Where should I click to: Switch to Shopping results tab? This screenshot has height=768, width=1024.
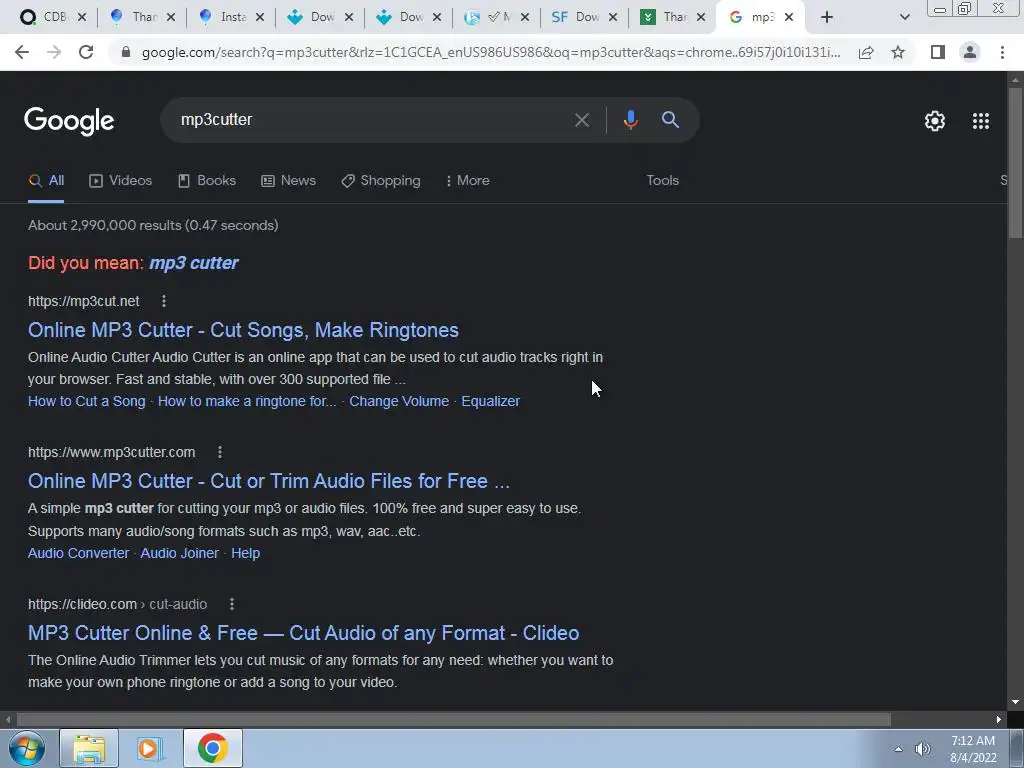[381, 181]
